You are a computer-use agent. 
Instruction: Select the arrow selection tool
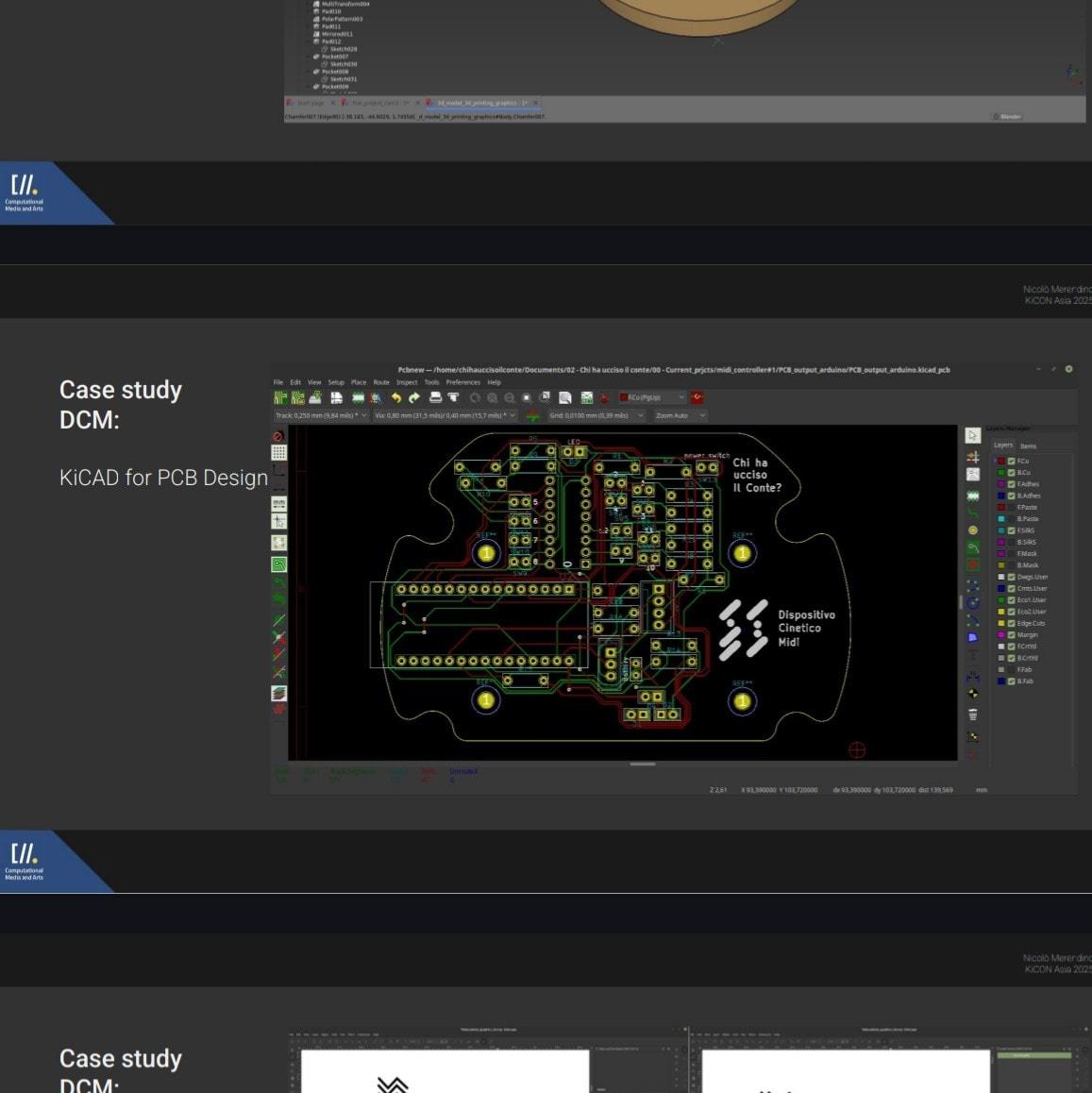(x=972, y=436)
